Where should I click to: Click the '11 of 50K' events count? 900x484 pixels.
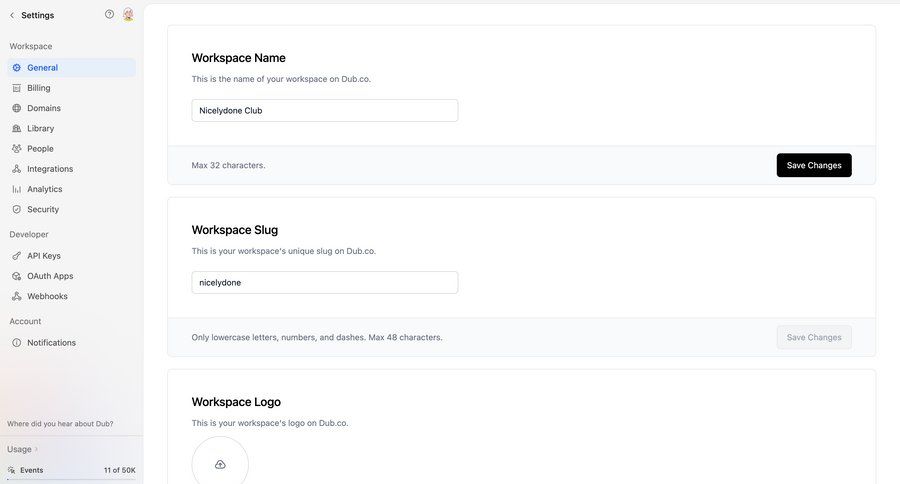point(119,470)
